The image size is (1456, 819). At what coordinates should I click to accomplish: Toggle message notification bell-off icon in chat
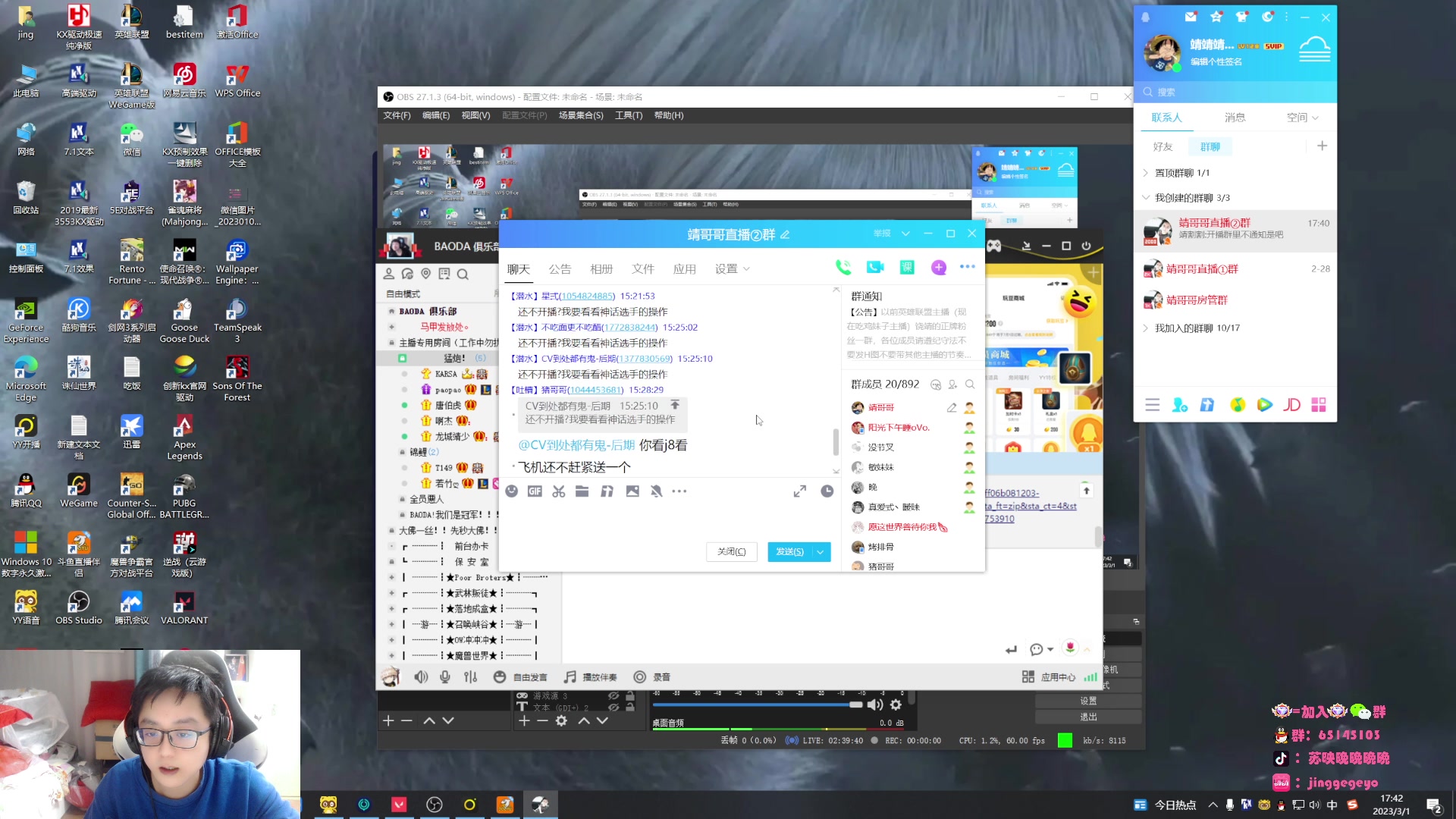pos(657,491)
